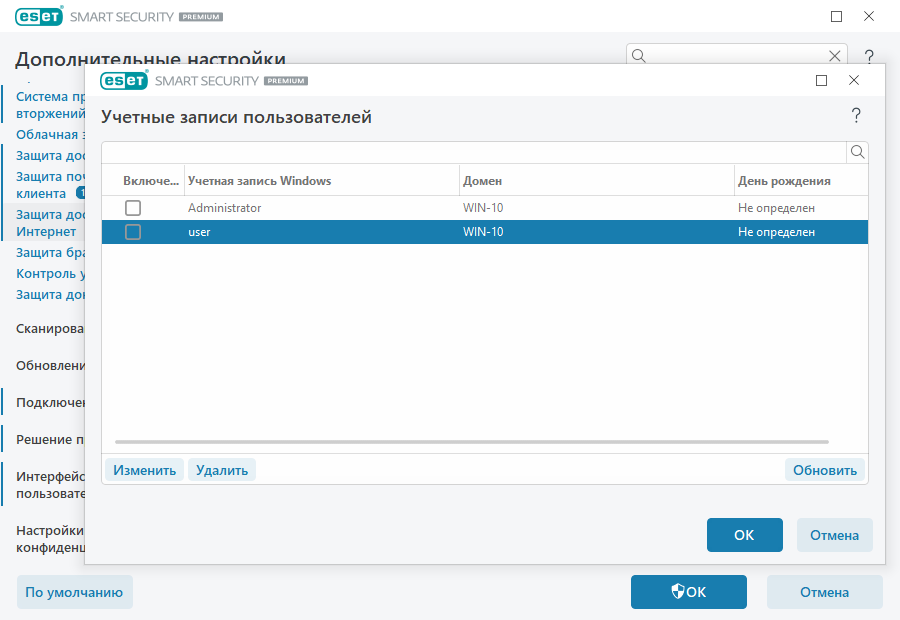This screenshot has width=900, height=620.
Task: Open Защита доступа в Интернет sidebar item
Action: pos(51,223)
